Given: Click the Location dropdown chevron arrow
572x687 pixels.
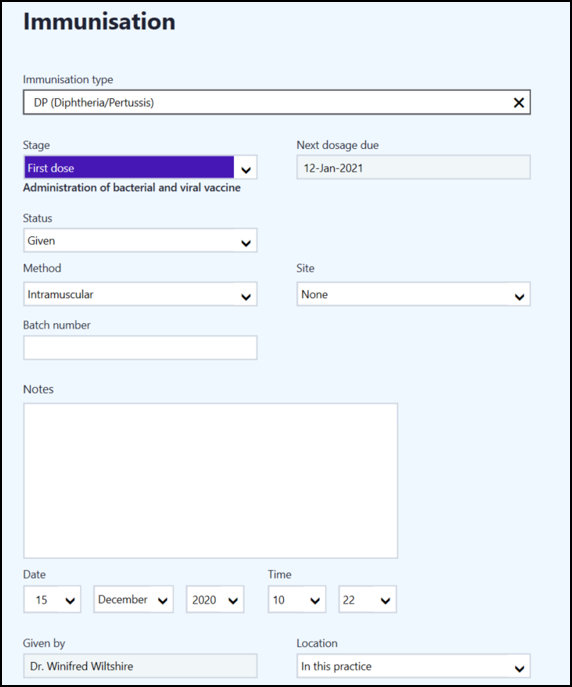Looking at the screenshot, I should pyautogui.click(x=519, y=669).
